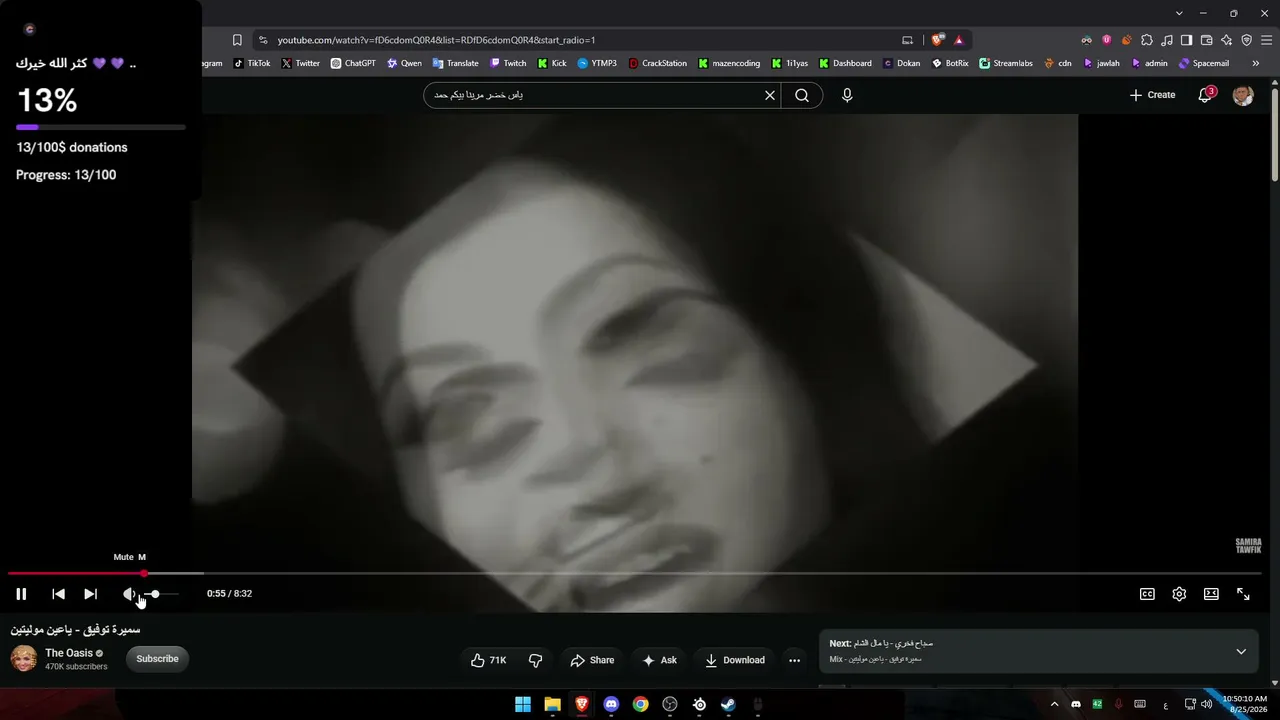Screen dimensions: 1280x720
Task: Open The Oasis channel avatar
Action: coord(24,658)
